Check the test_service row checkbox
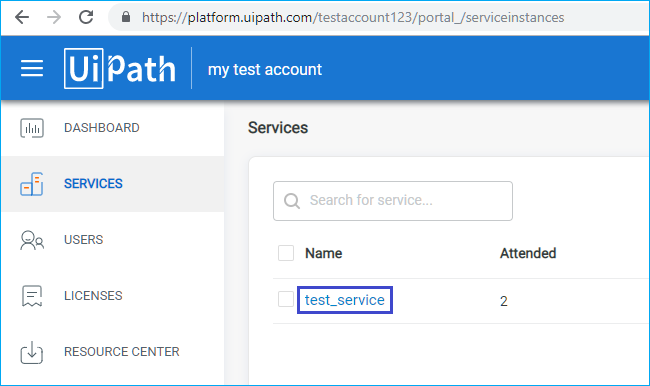 click(x=286, y=299)
